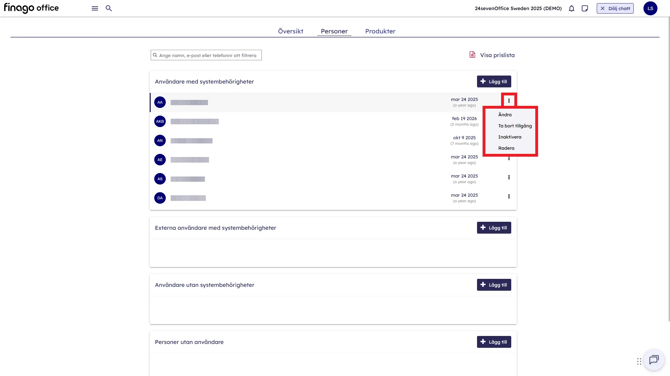The width and height of the screenshot is (670, 376).
Task: Click the Dölj chatt button
Action: 615,8
